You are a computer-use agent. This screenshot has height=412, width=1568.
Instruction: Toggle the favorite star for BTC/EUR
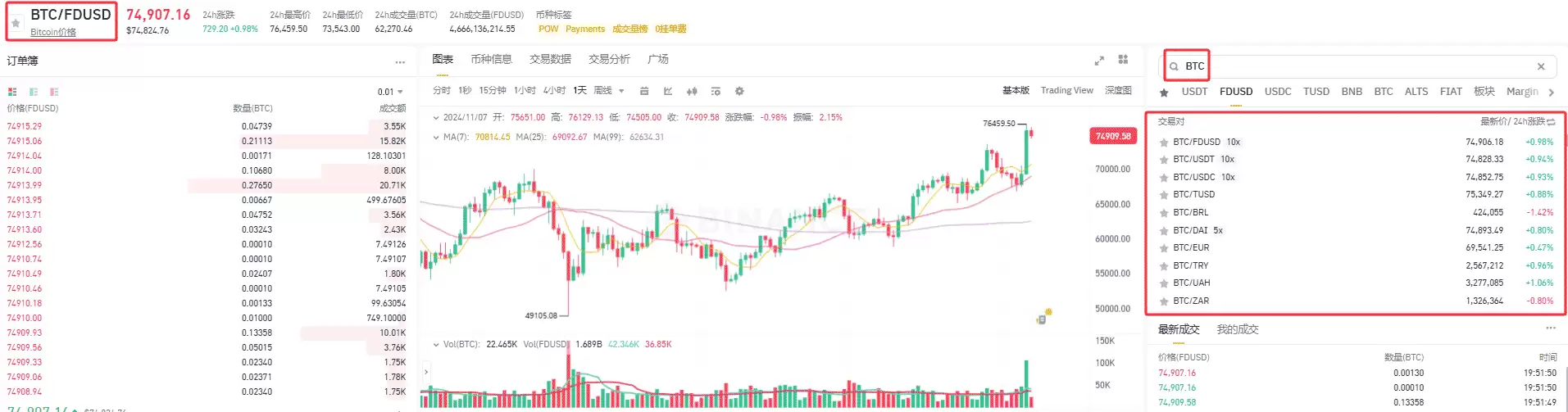coord(1163,248)
